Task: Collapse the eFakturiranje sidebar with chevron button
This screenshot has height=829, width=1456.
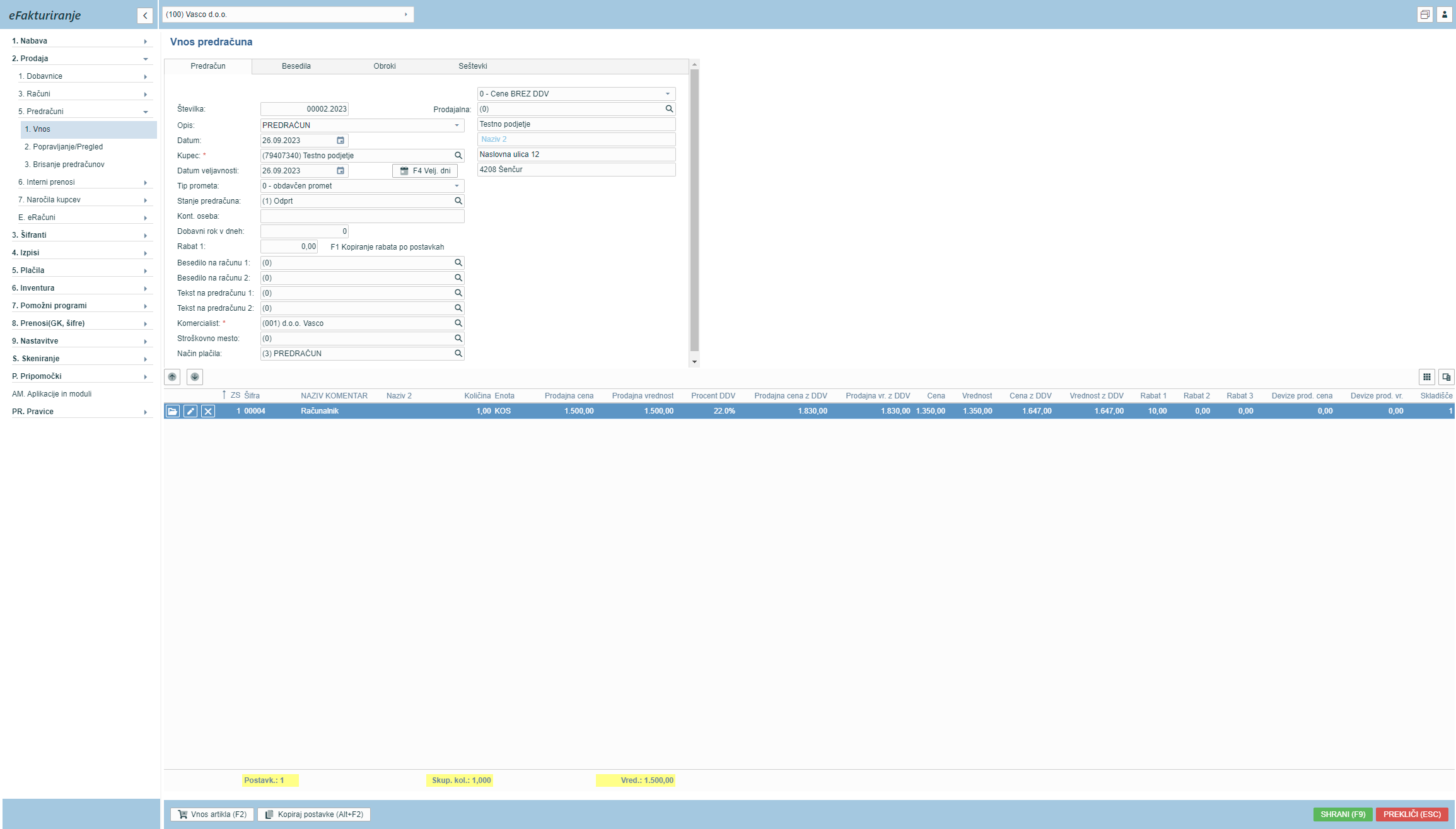Action: 145,16
